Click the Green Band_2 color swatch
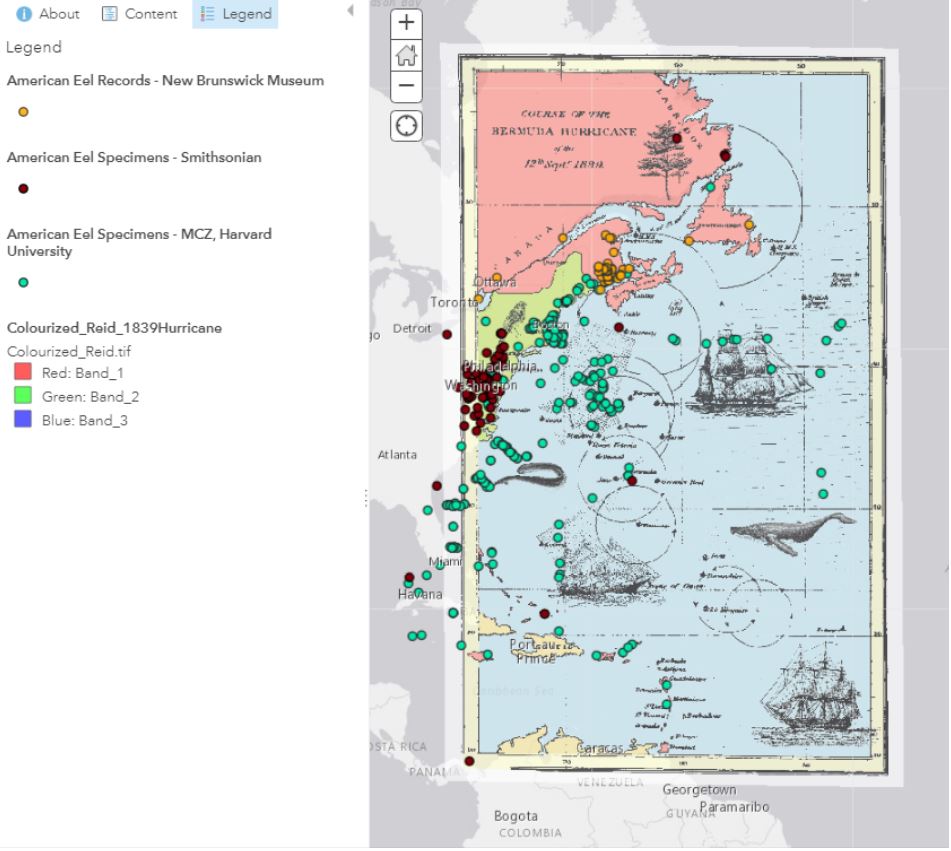 23,396
